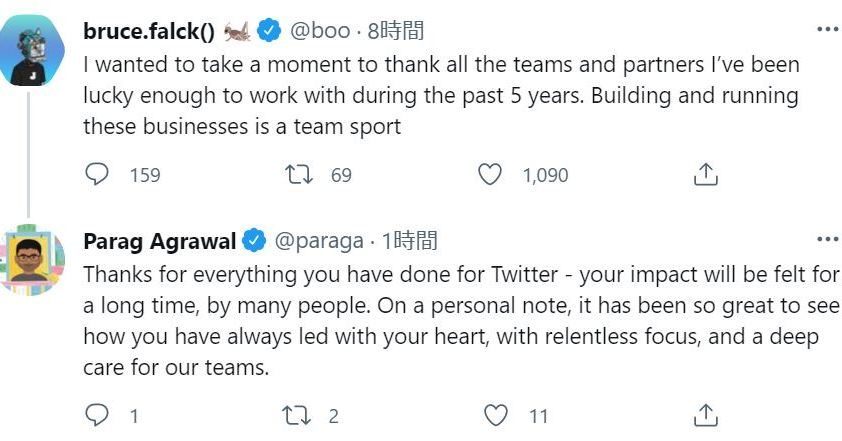
Task: Like bruce.falck's tweet with 1,090 likes
Action: point(490,175)
